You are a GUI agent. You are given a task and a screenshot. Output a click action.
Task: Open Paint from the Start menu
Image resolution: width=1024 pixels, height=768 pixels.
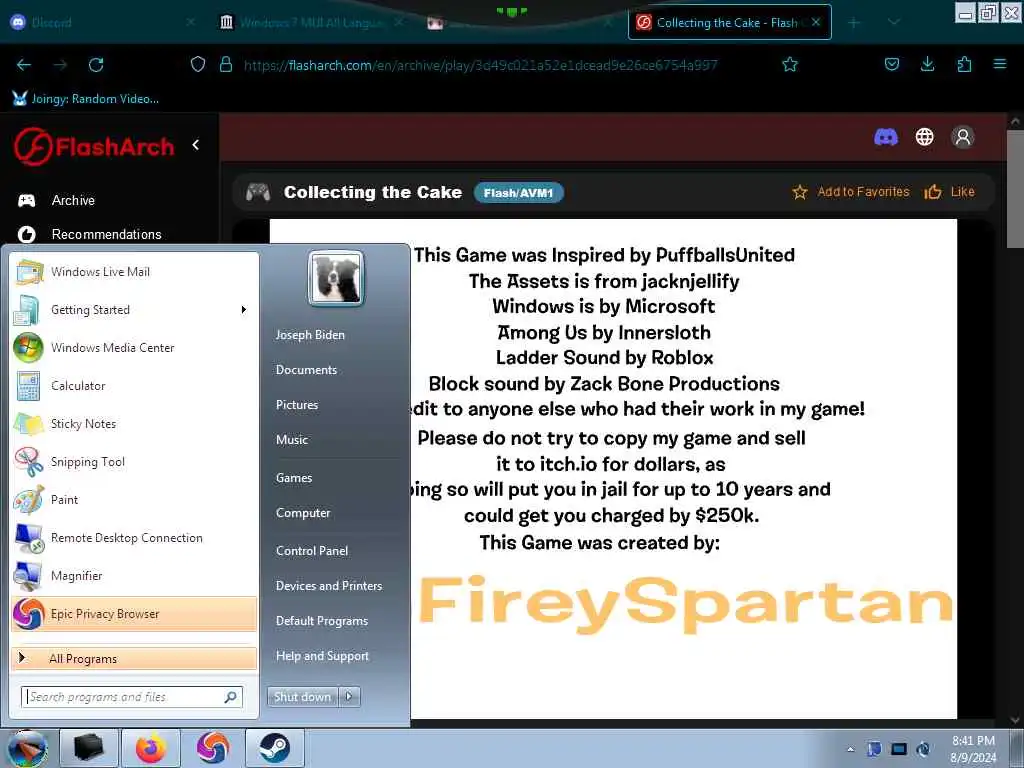point(134,500)
